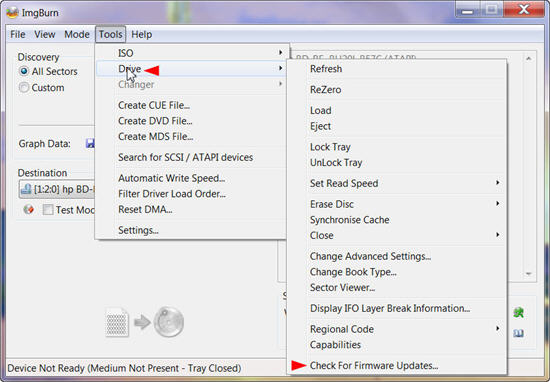The image size is (550, 382).
Task: Click Eject in Drive submenu
Action: [x=397, y=126]
